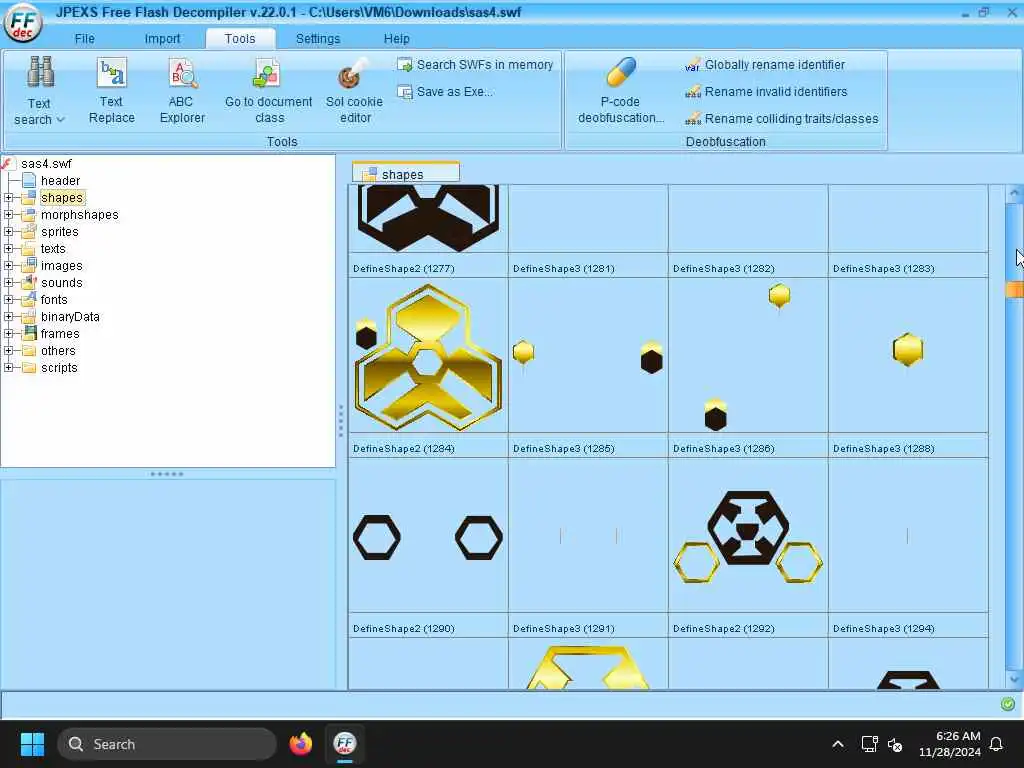Screen dimensions: 1024x768
Task: Click Rename invalid identifiers
Action: coord(766,92)
